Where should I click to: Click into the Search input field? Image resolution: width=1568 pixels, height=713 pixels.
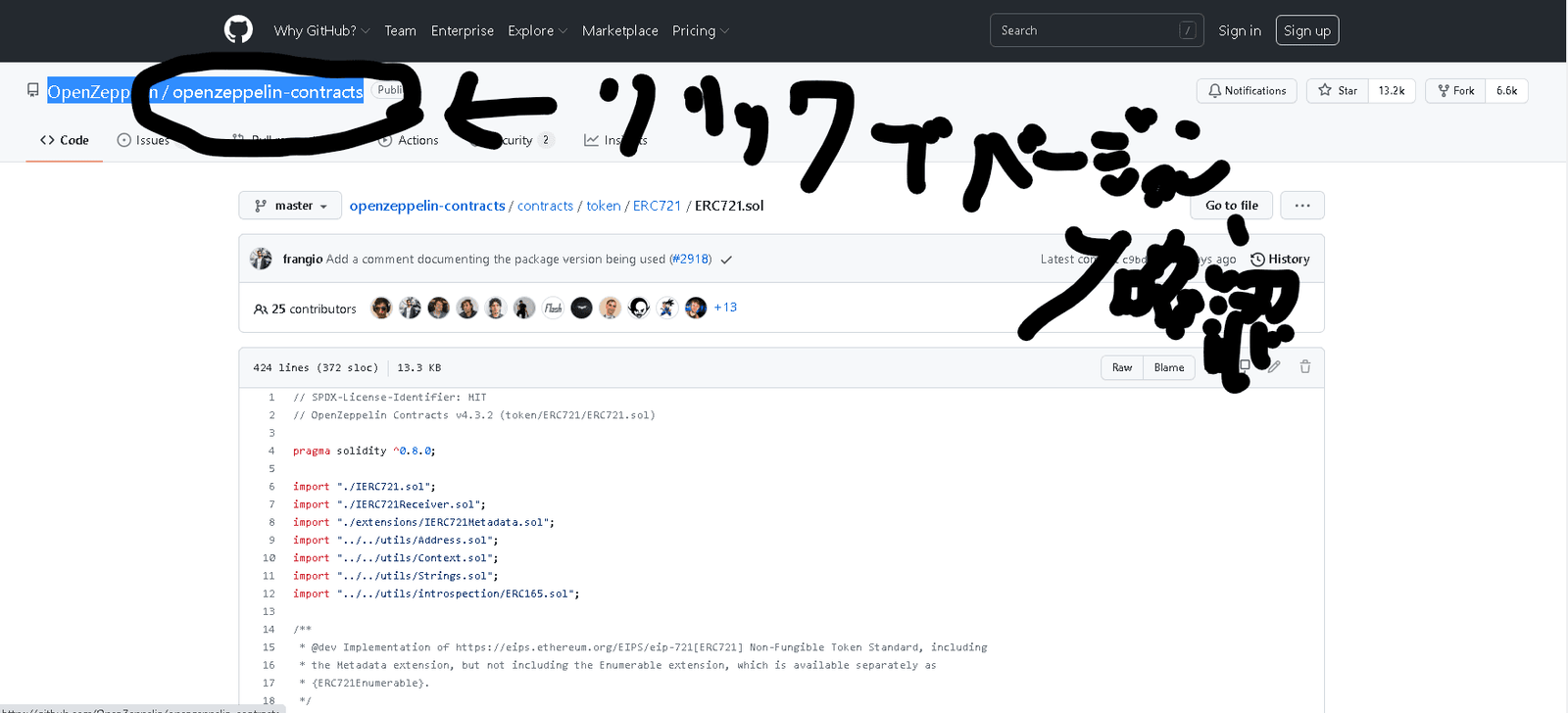(1083, 31)
